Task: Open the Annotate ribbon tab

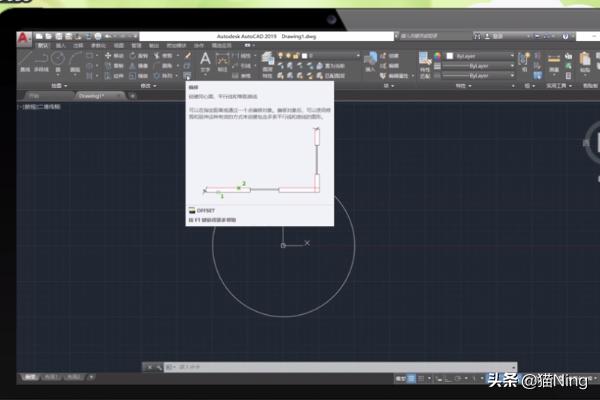Action: [78, 46]
